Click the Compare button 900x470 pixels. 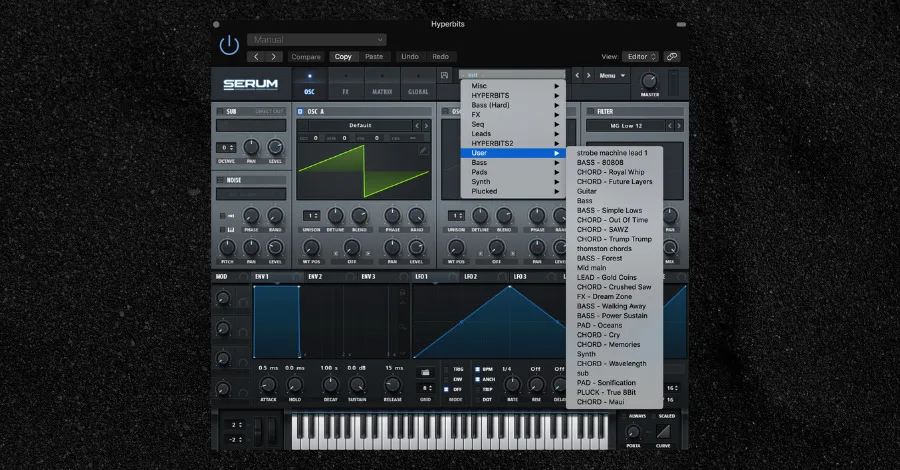coord(306,56)
